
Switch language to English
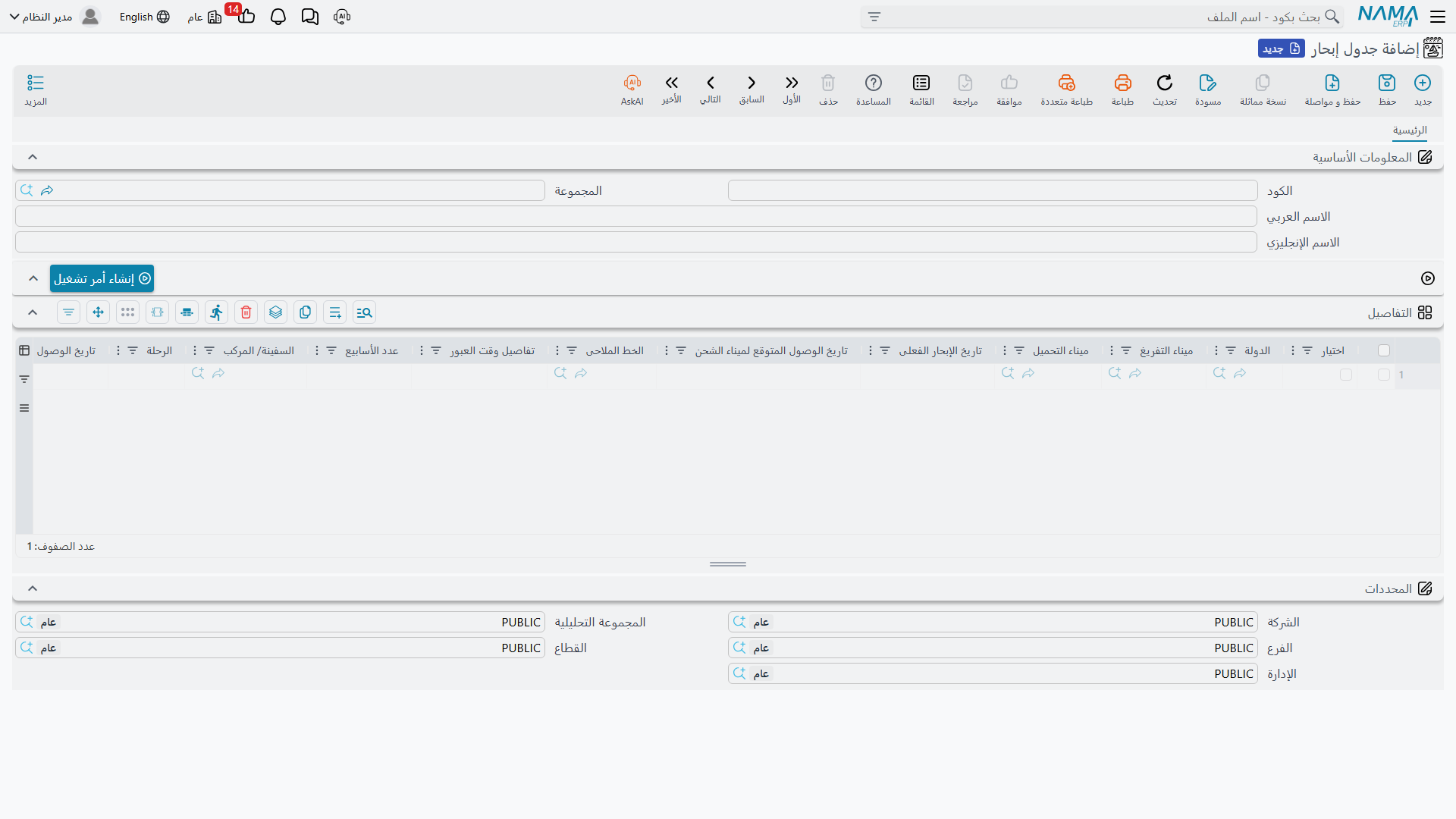click(x=144, y=17)
